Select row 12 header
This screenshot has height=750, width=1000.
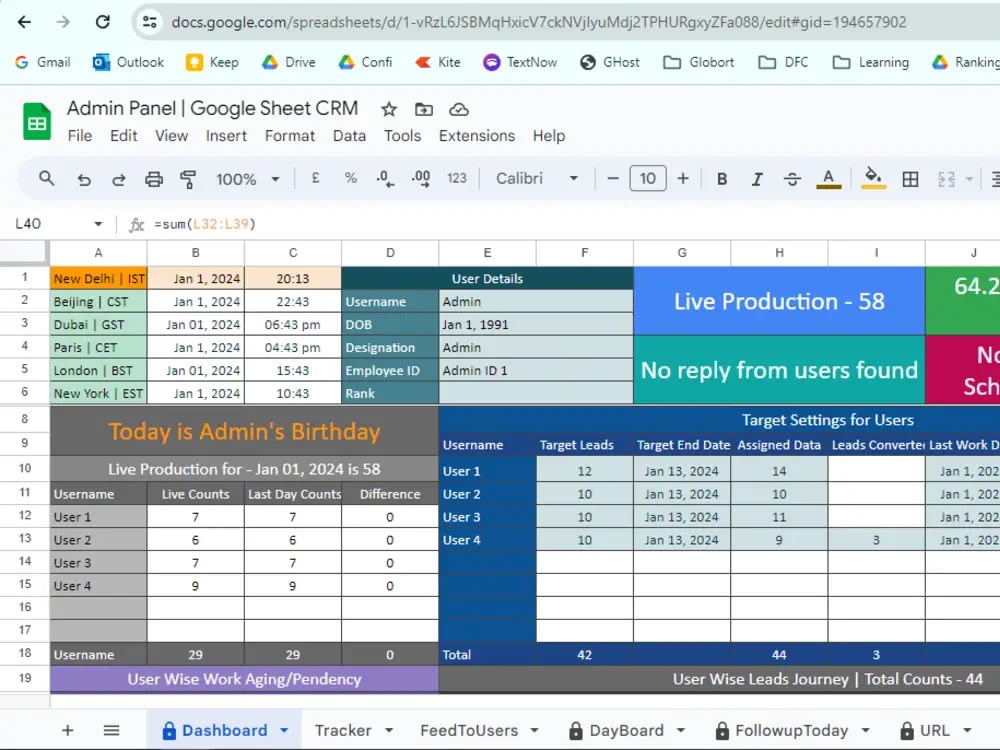point(25,515)
